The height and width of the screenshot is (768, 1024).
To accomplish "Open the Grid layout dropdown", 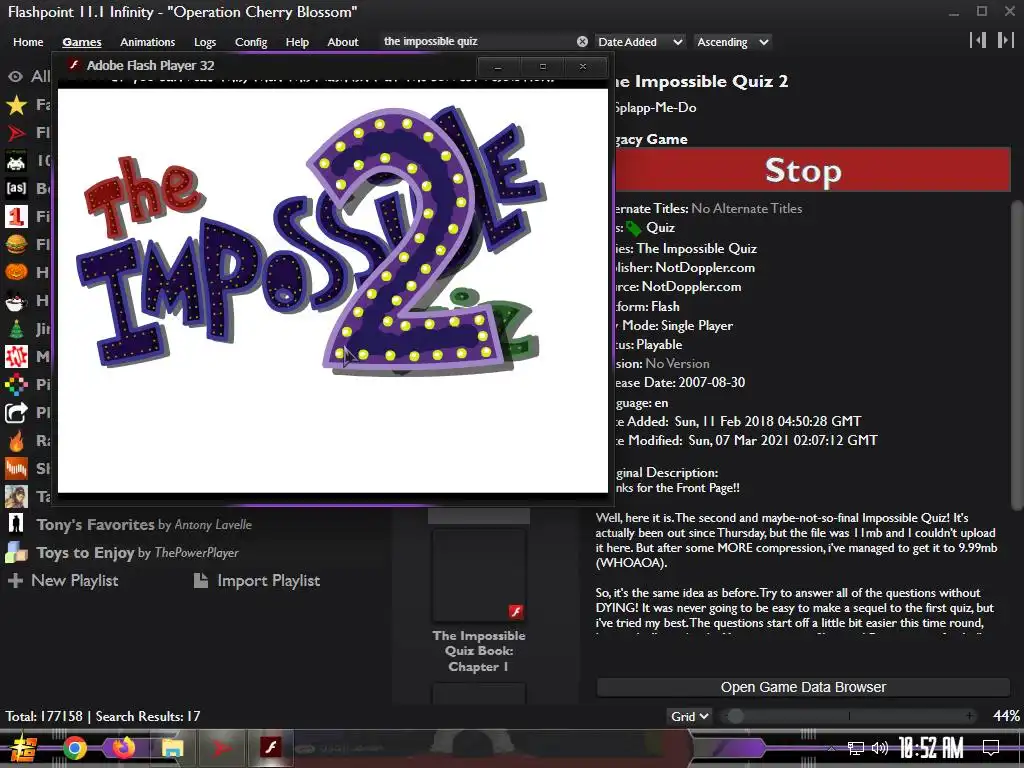I will (689, 716).
